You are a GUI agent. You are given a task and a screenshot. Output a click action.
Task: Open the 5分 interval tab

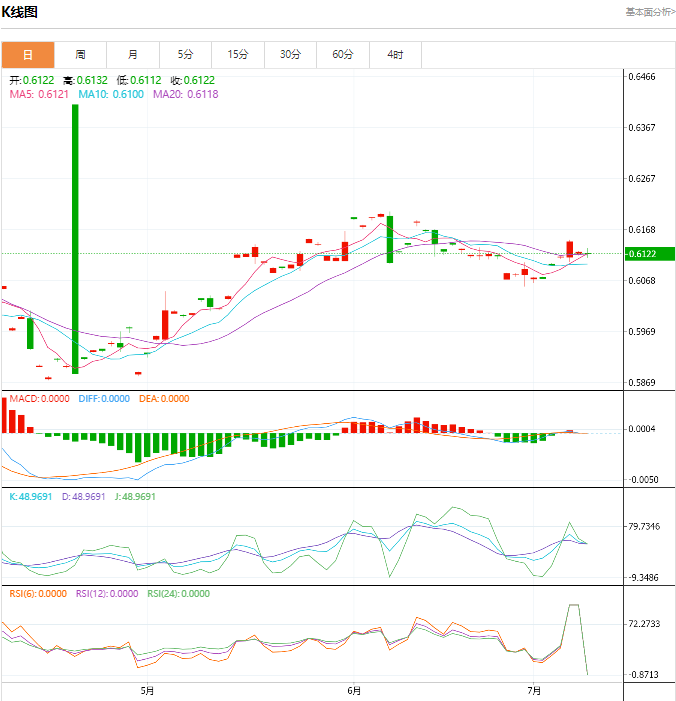tap(185, 55)
